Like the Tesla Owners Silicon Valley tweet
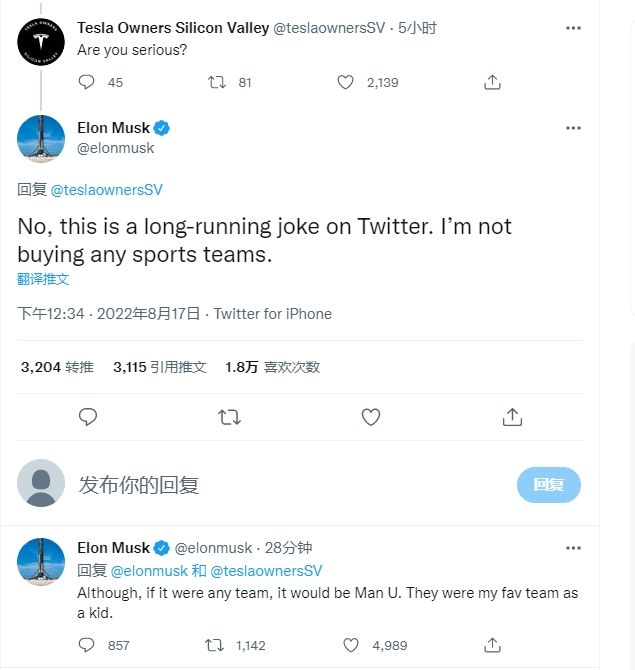Viewport: 635px width, 670px height. 346,82
